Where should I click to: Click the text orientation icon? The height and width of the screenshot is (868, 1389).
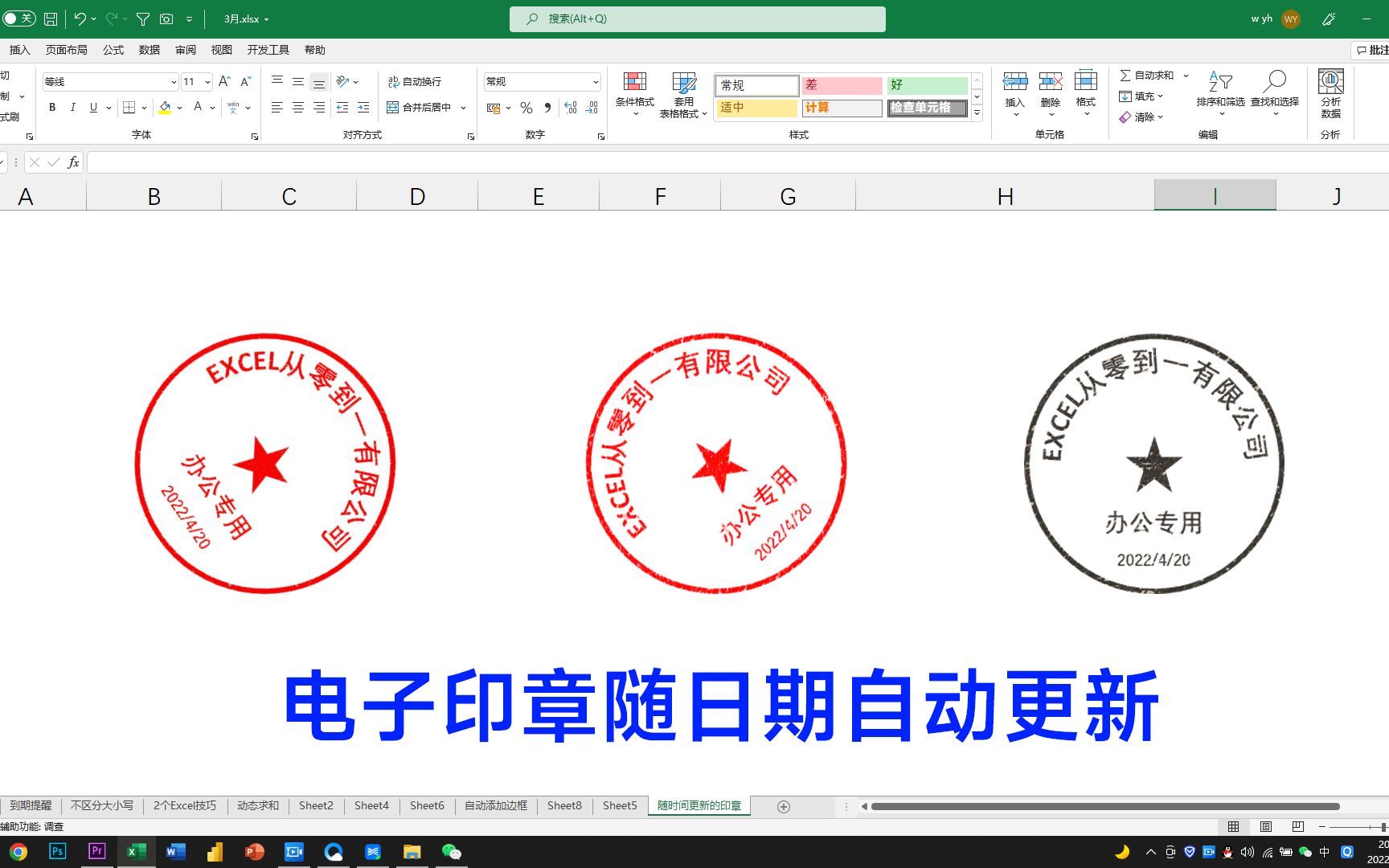(343, 81)
